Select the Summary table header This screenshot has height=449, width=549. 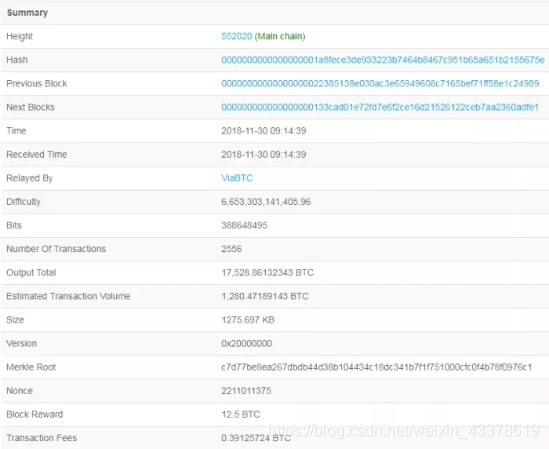(27, 13)
